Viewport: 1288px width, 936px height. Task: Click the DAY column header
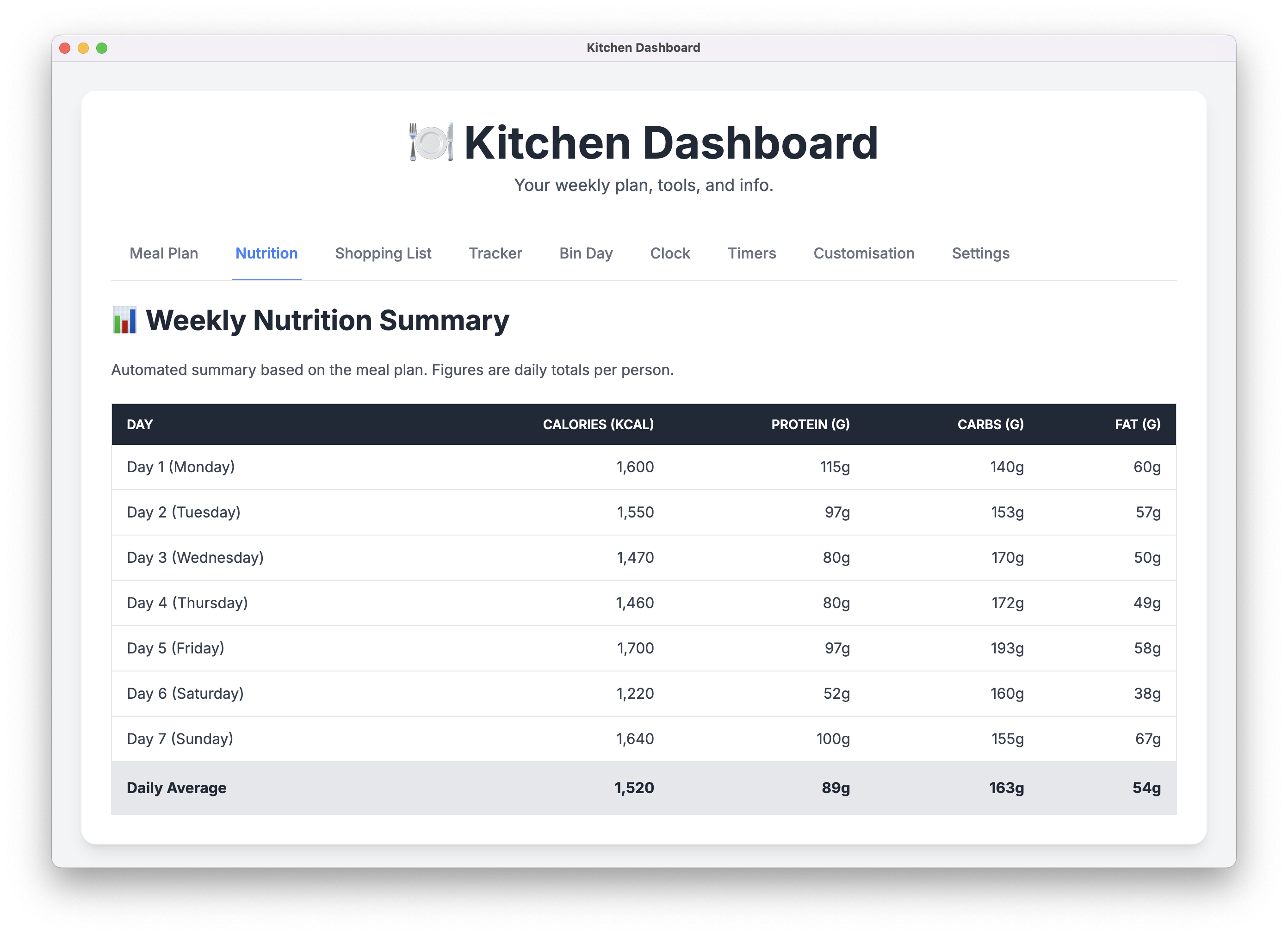(x=140, y=425)
